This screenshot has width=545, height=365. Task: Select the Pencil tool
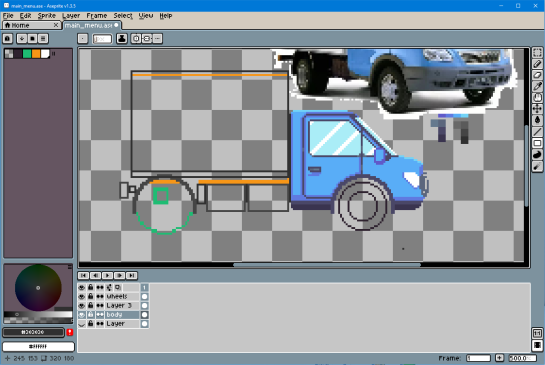(537, 64)
